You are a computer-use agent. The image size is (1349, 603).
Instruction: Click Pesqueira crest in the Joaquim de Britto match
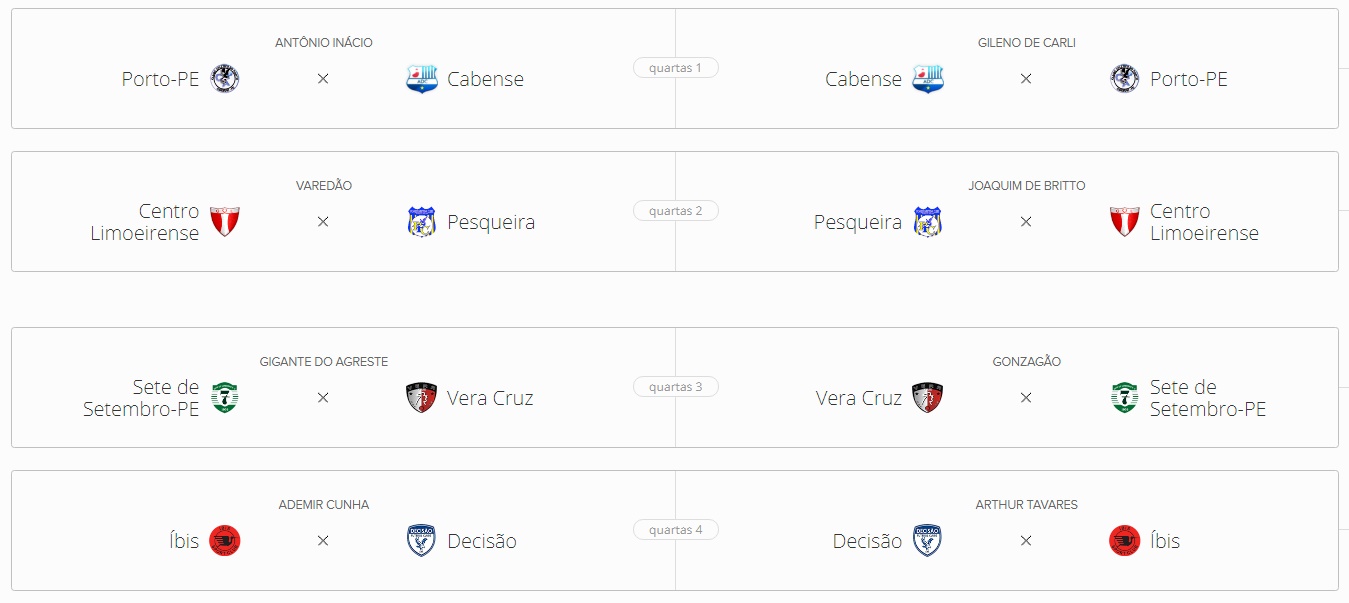927,222
